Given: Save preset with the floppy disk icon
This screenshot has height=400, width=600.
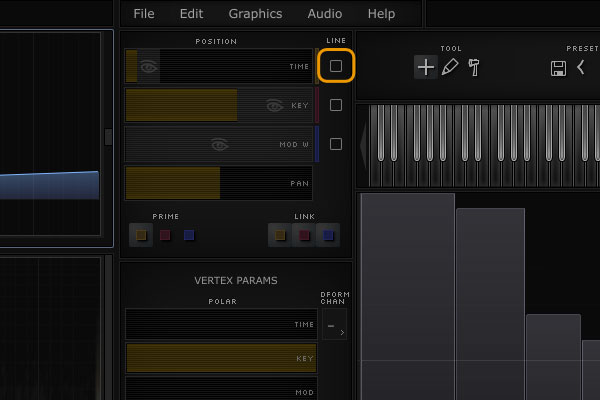Looking at the screenshot, I should pyautogui.click(x=558, y=68).
